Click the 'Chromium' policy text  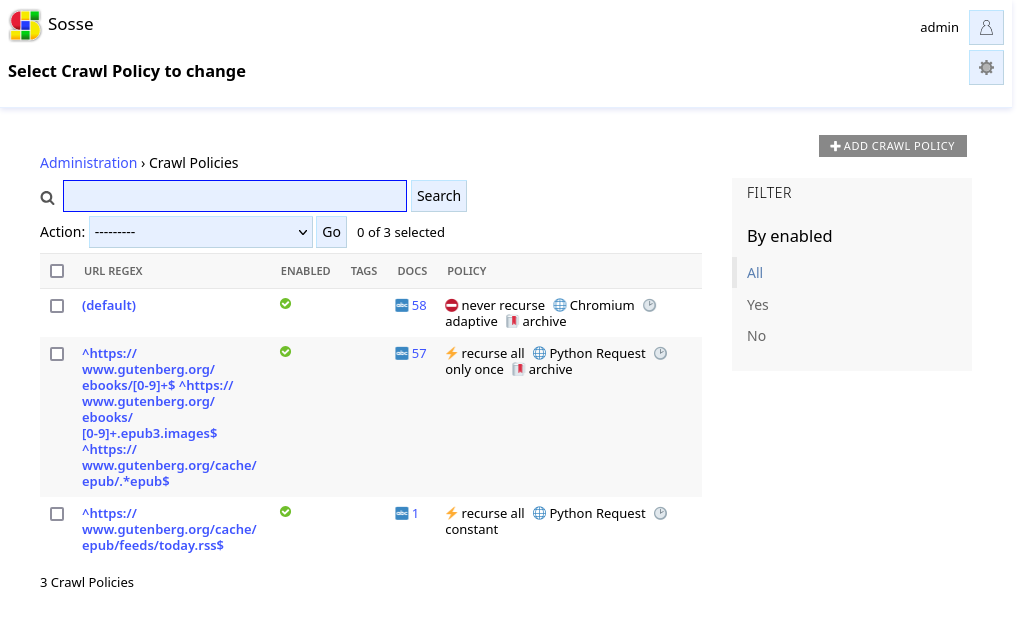coord(602,306)
